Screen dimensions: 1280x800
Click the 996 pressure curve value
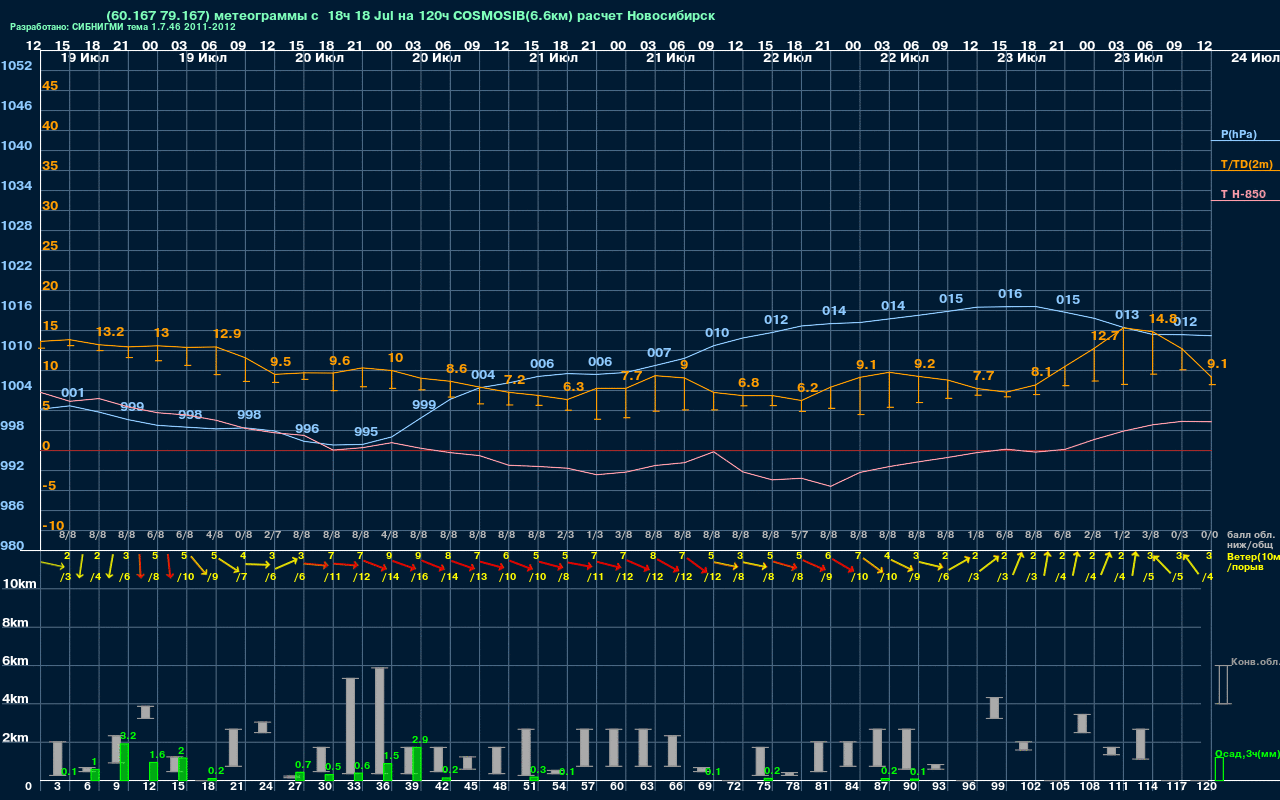[307, 429]
